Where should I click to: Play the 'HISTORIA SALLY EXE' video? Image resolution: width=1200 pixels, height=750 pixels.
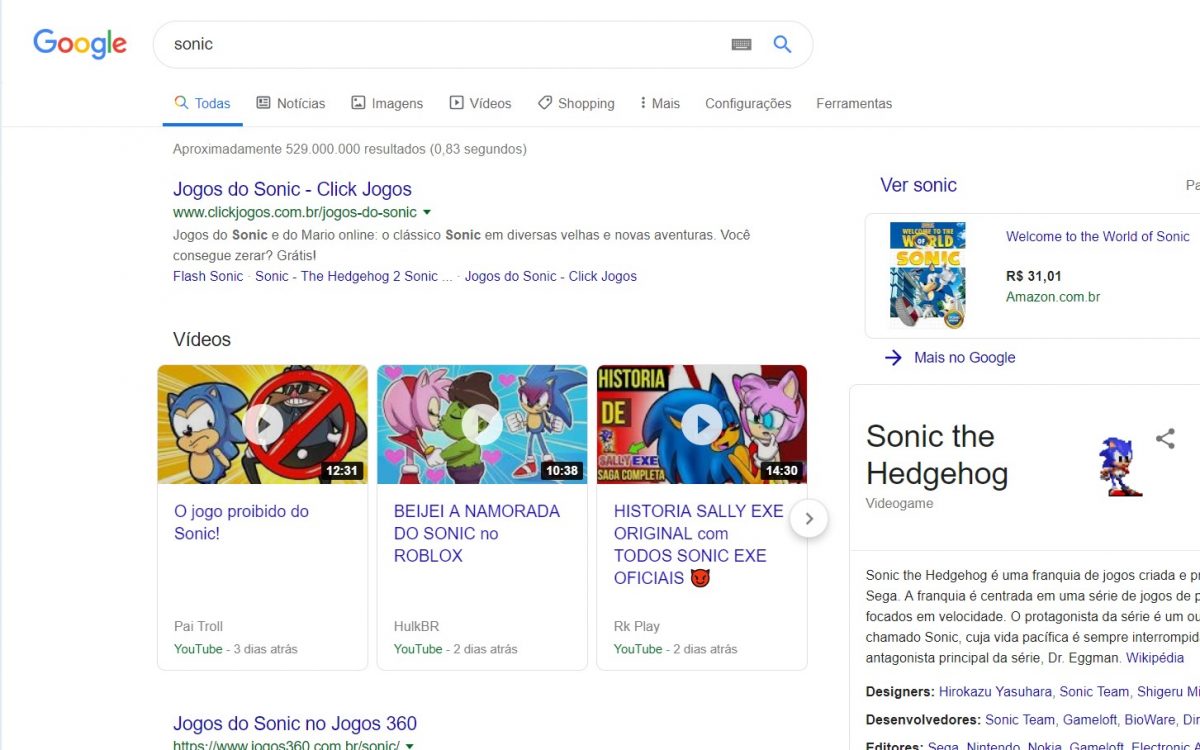pos(702,425)
